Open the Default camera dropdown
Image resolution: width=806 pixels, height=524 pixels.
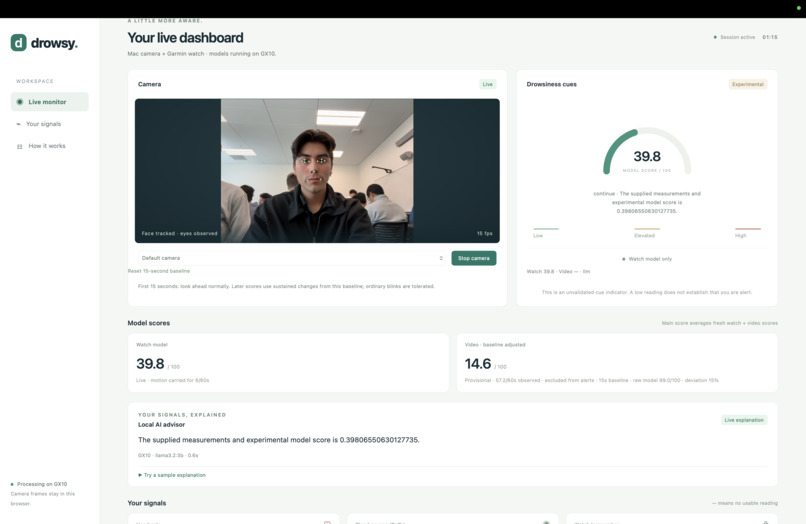(x=292, y=258)
